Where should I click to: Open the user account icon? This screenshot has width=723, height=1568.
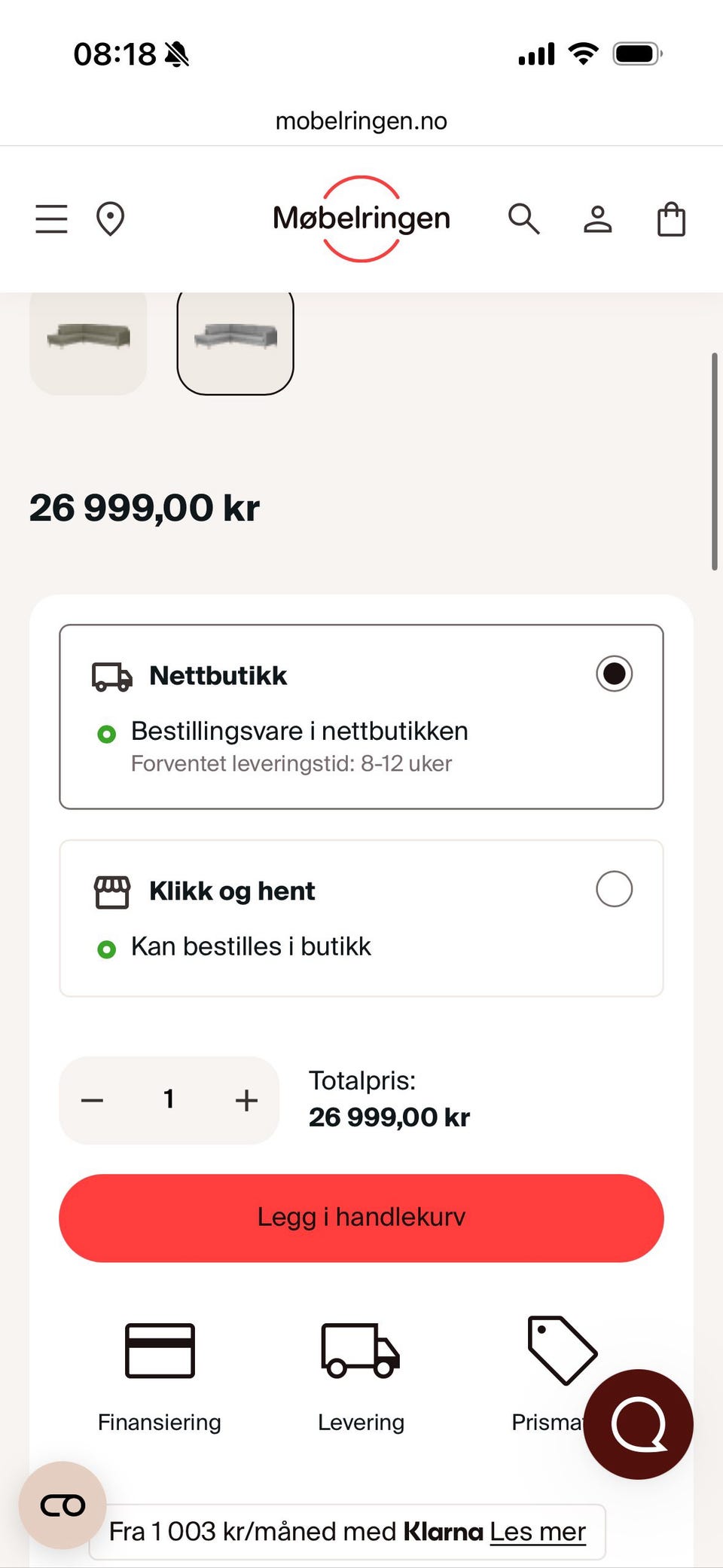597,219
